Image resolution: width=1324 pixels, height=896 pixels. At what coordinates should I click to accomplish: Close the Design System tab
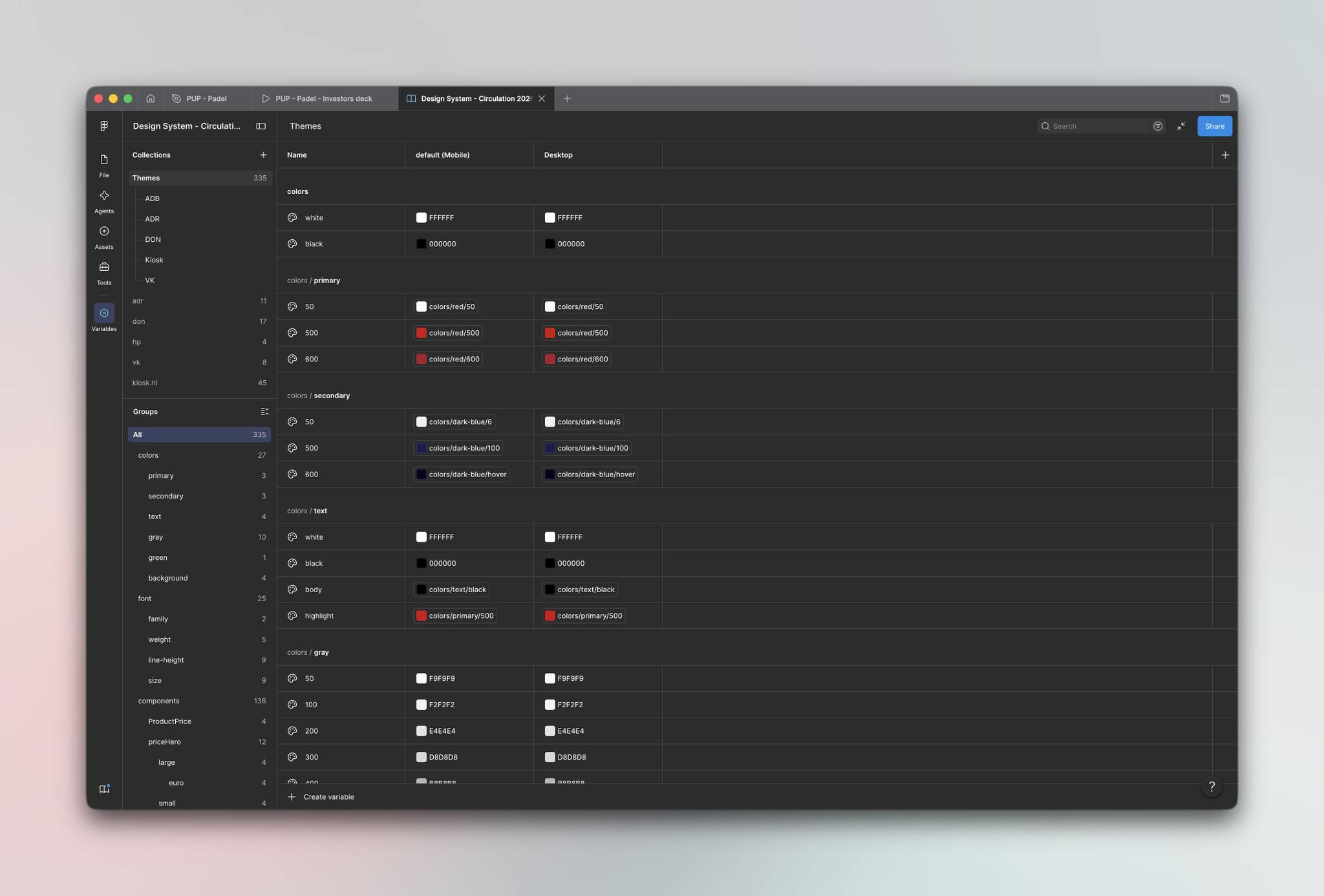point(542,98)
